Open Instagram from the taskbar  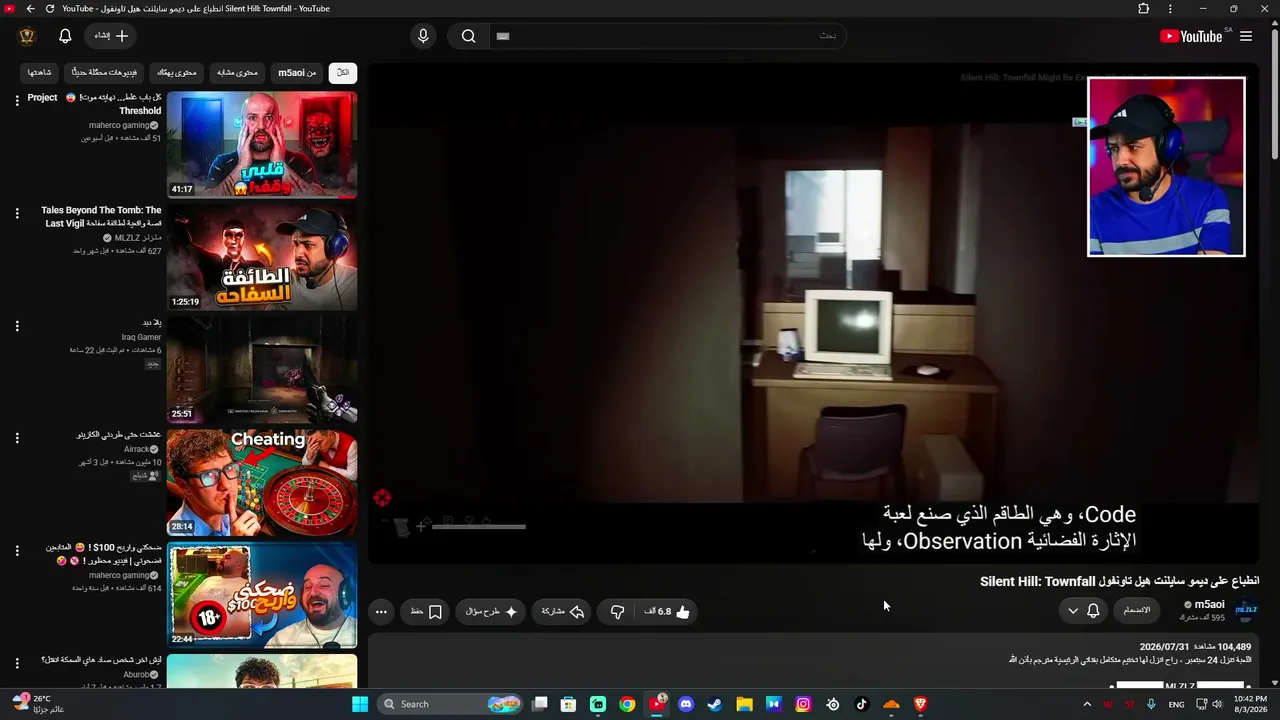coord(803,704)
